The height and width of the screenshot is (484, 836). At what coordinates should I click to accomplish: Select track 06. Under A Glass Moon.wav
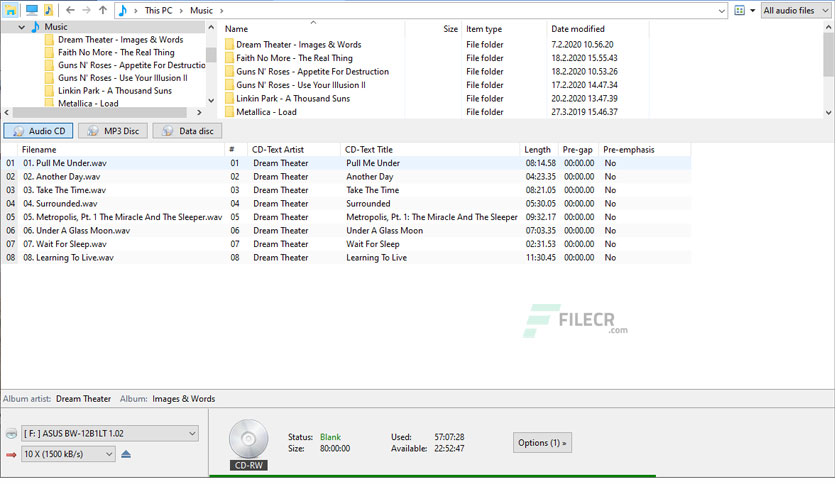click(x=76, y=230)
